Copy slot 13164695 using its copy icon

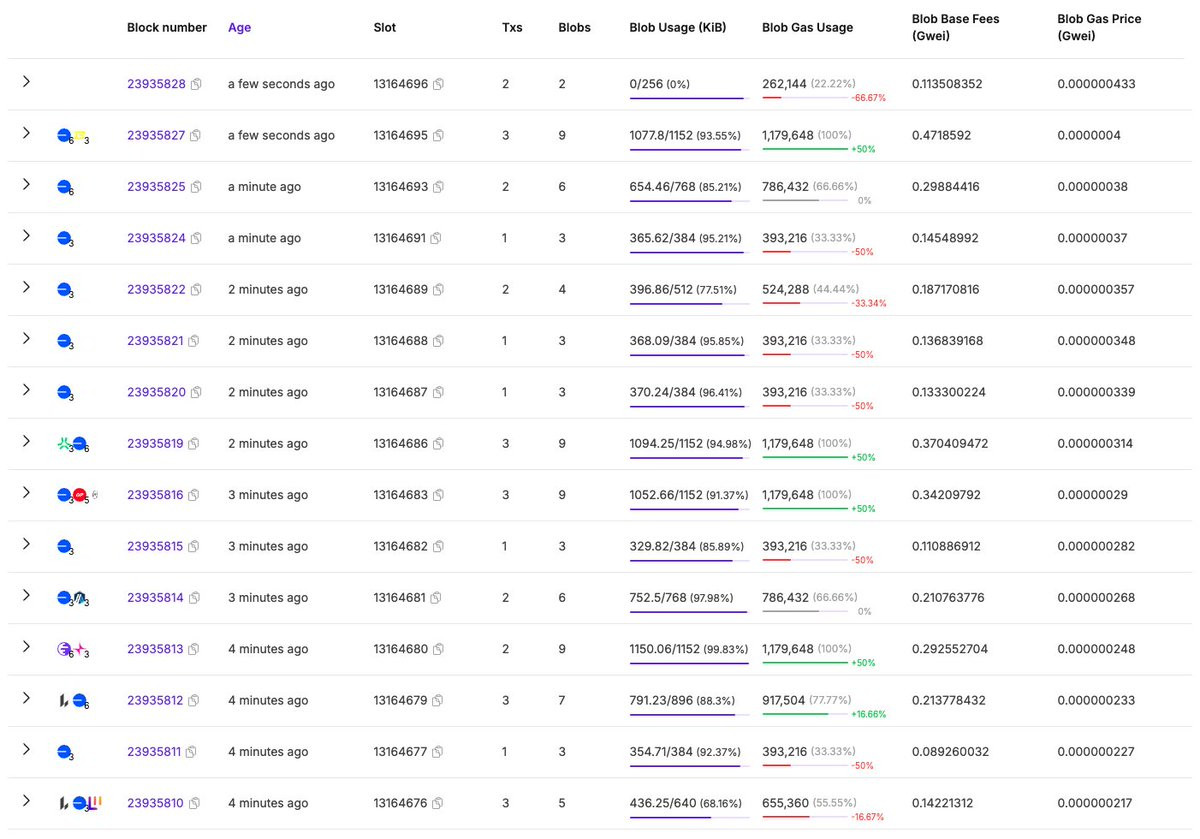[438, 136]
